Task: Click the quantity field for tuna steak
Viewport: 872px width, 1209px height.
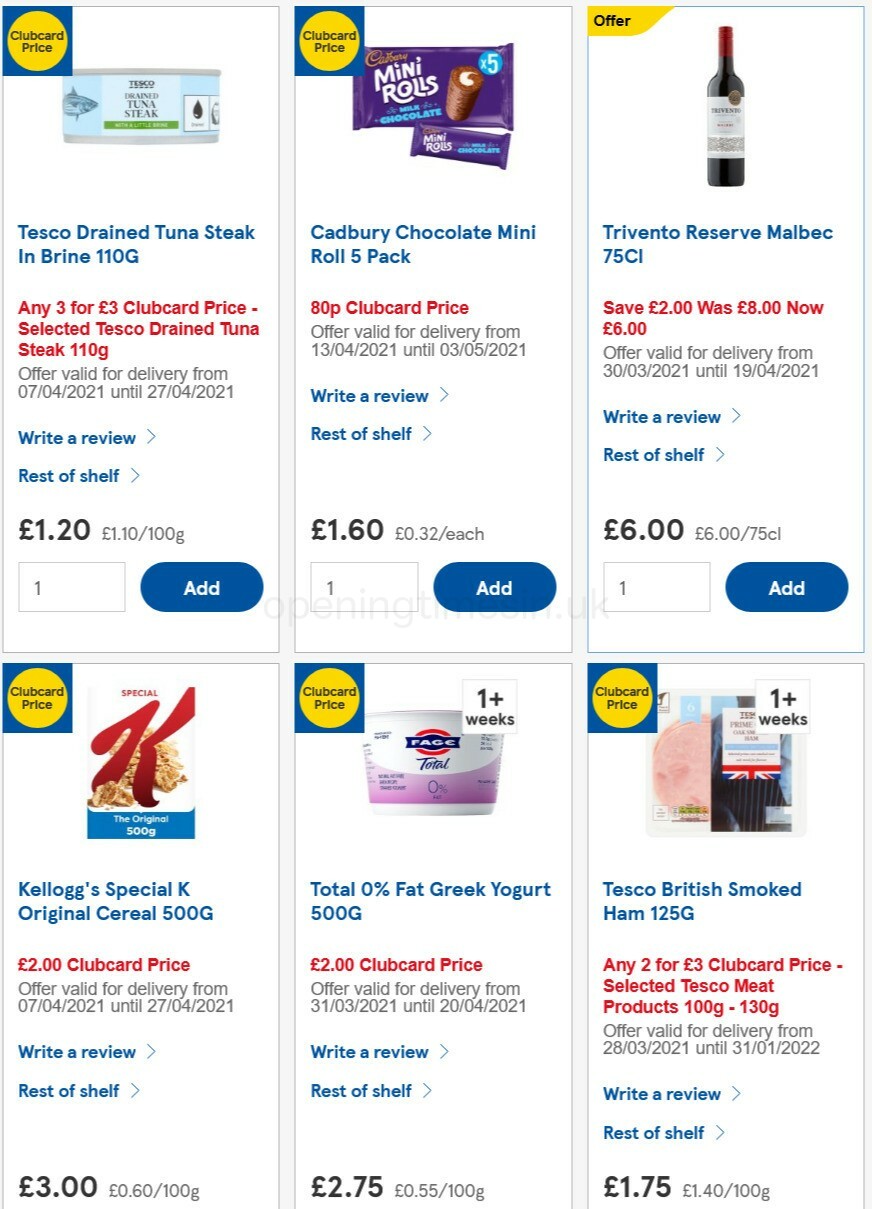Action: 72,587
